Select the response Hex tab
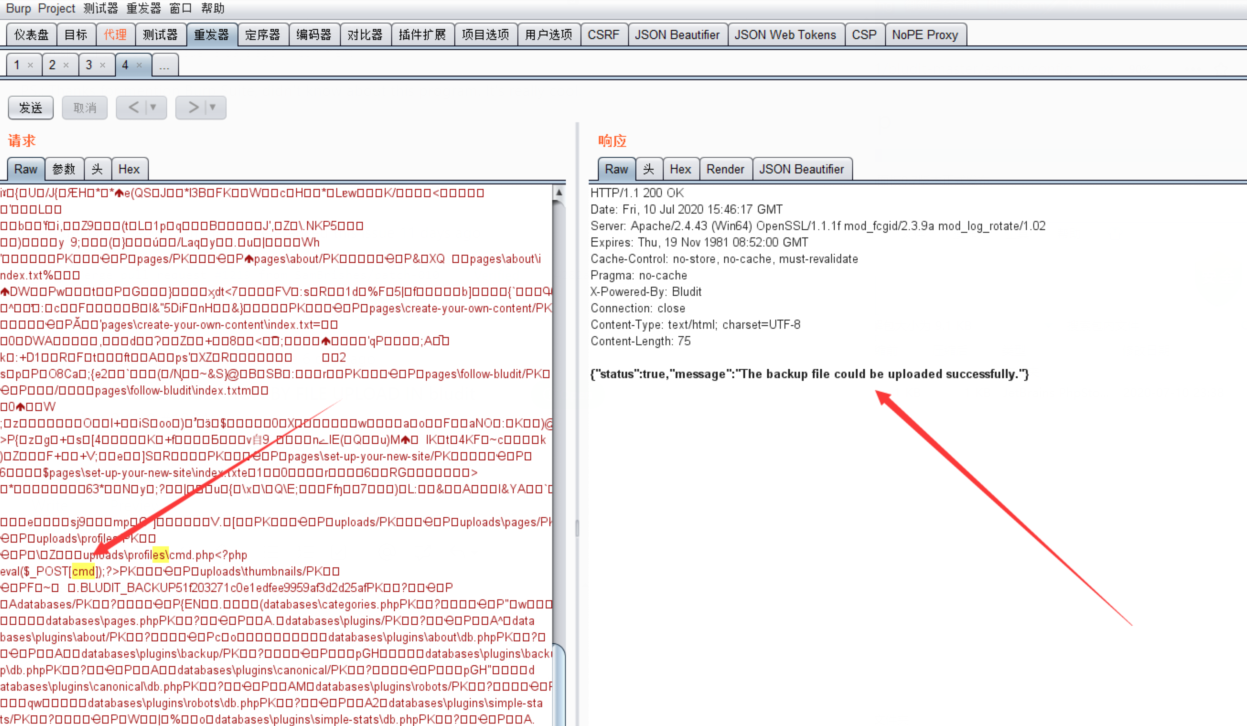1247x726 pixels. (x=681, y=169)
